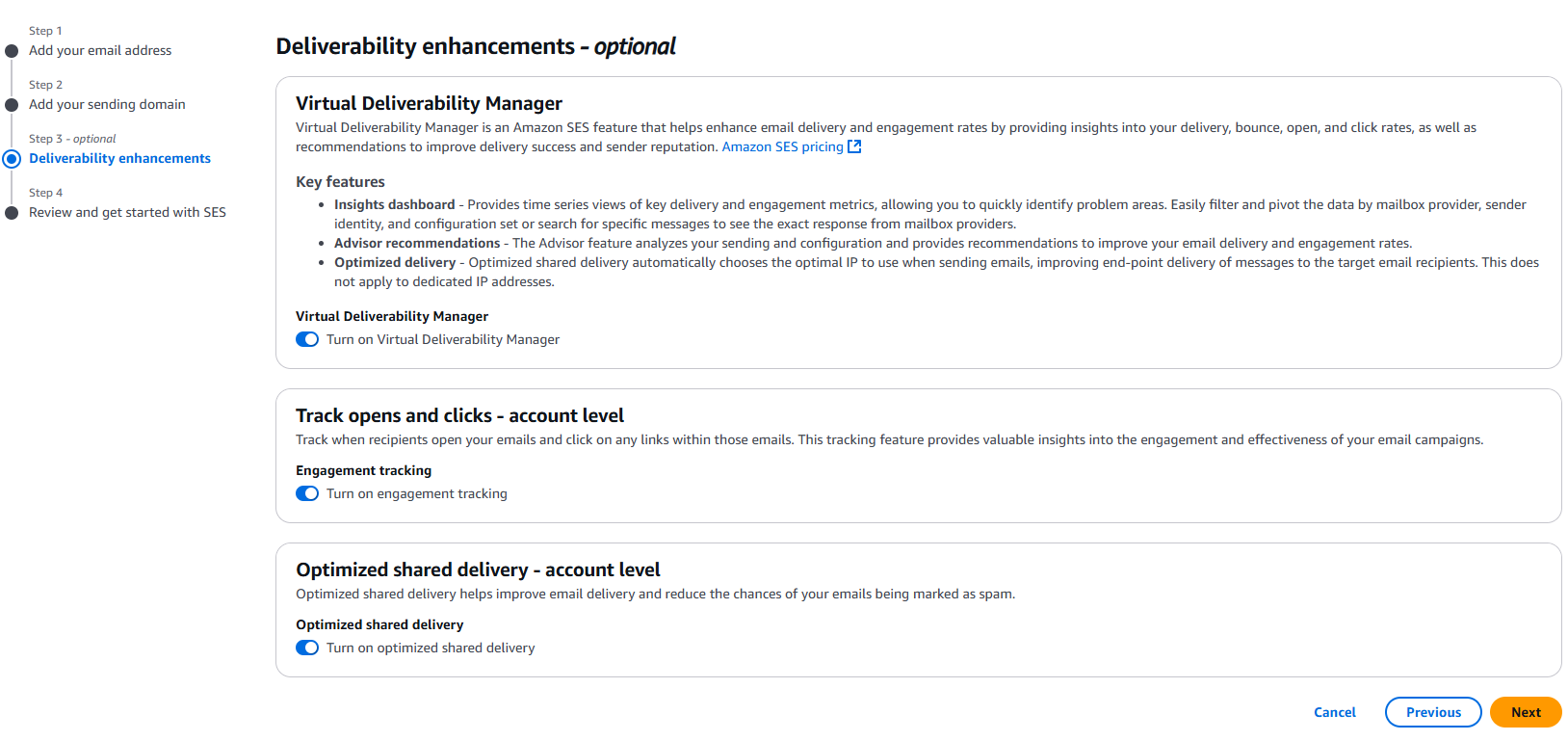This screenshot has height=741, width=1568.
Task: Click the Step 1 circle marker
Action: (12, 51)
